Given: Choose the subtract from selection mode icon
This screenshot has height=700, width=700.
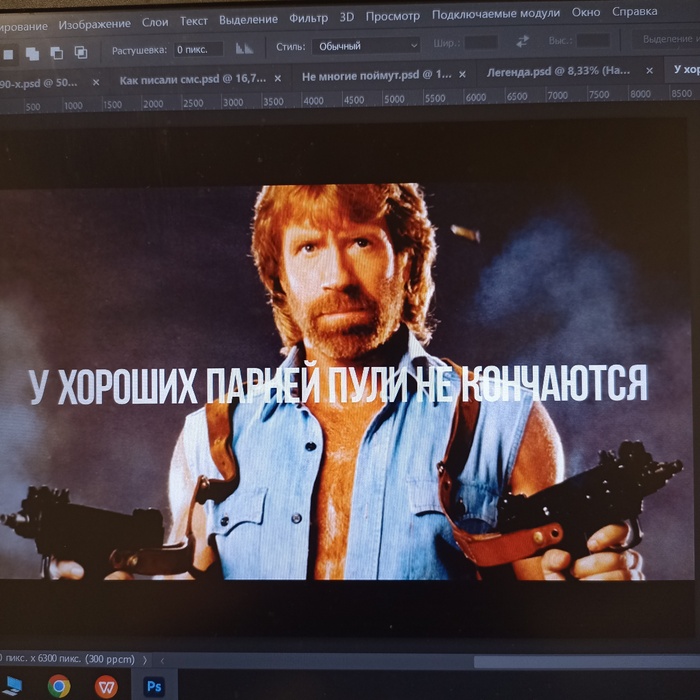Looking at the screenshot, I should 56,52.
